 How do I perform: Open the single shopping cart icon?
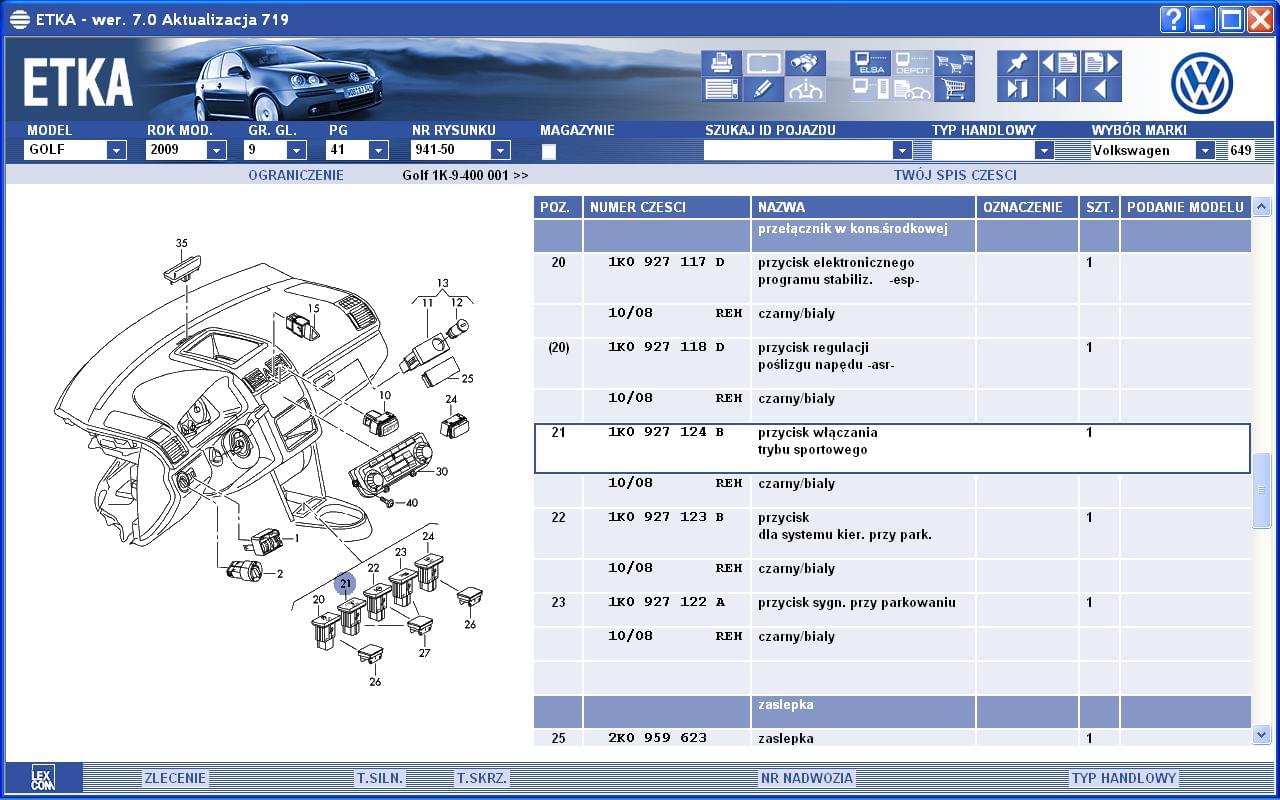tap(954, 89)
